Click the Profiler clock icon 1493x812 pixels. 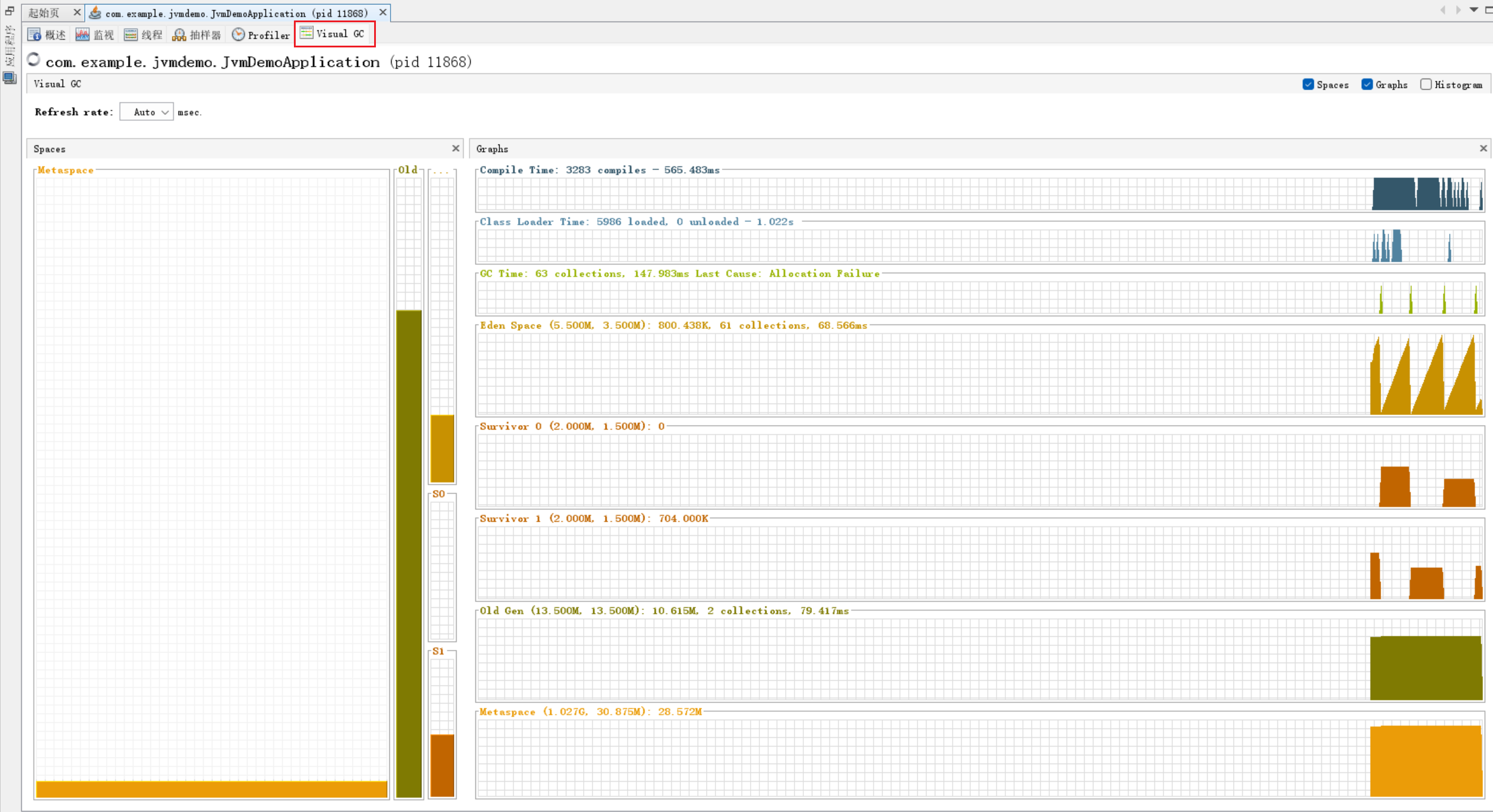click(x=238, y=35)
